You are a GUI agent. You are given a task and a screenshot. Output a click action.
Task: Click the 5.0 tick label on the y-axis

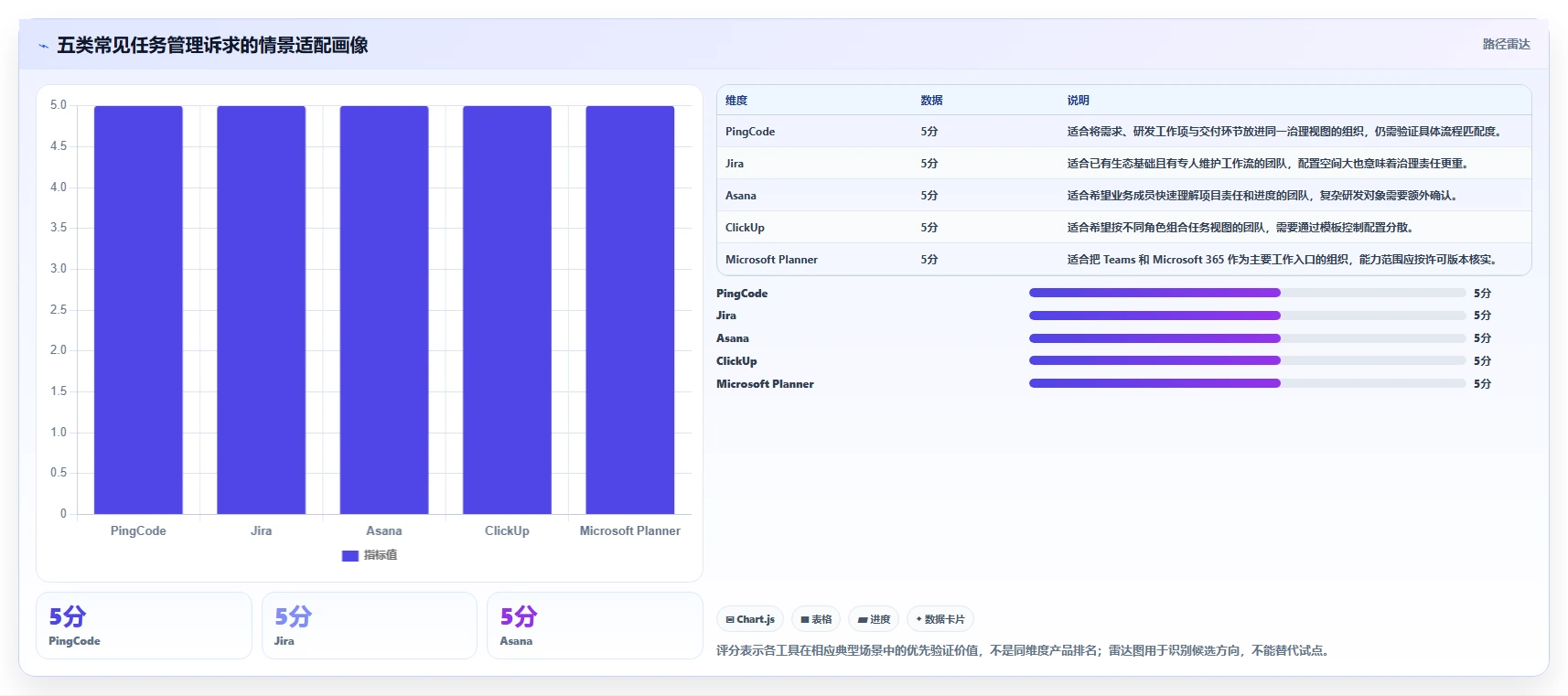[59, 105]
